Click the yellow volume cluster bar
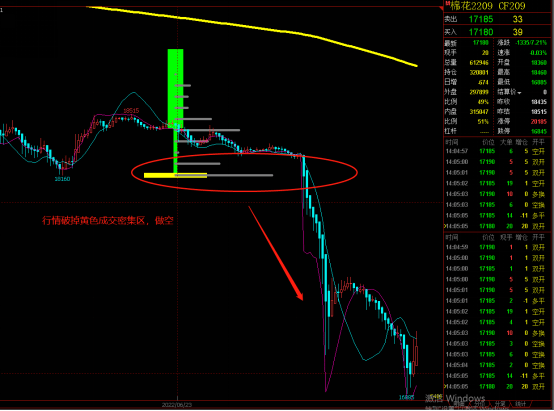The width and height of the screenshot is (554, 411). (x=175, y=175)
